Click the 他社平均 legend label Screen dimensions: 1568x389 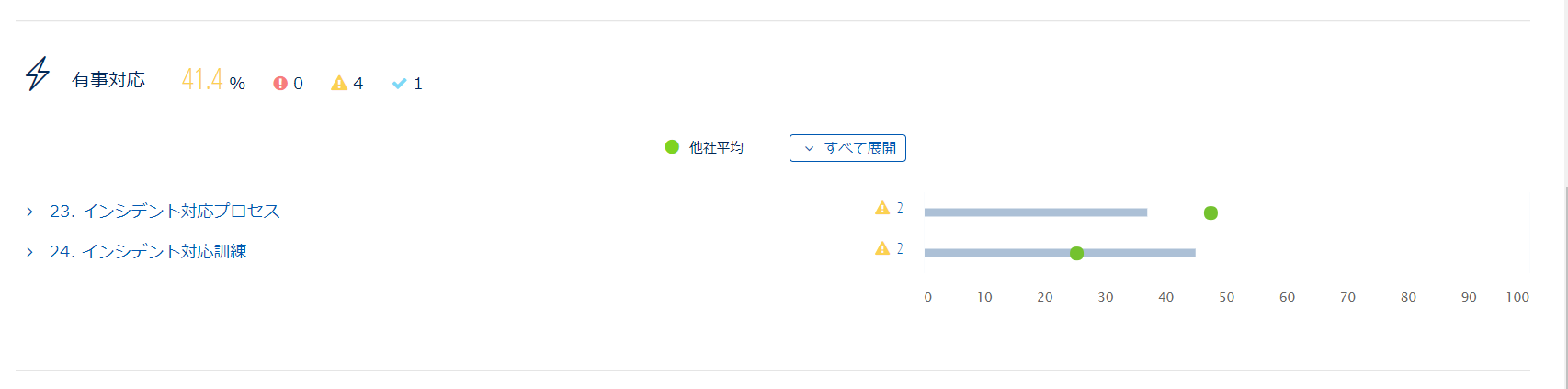tap(716, 147)
